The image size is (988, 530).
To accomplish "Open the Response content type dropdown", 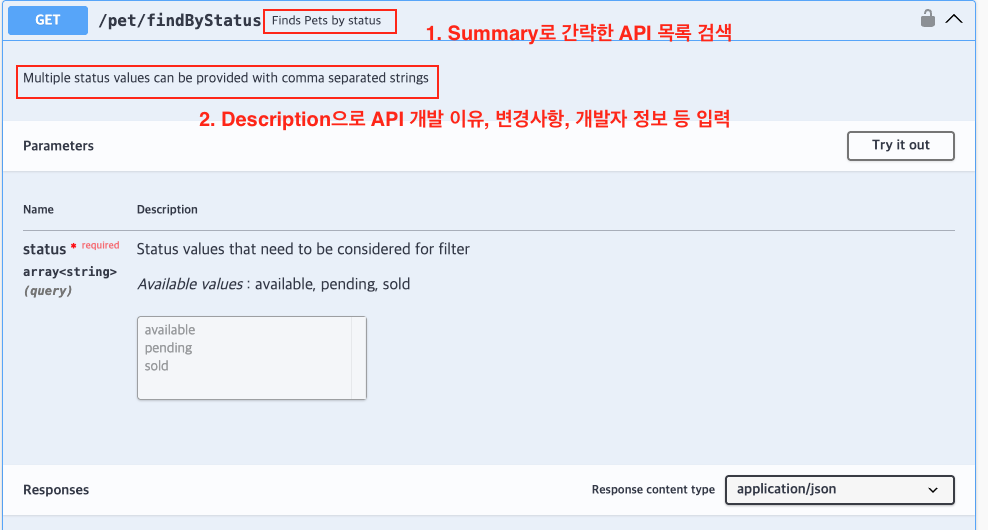I will 838,489.
